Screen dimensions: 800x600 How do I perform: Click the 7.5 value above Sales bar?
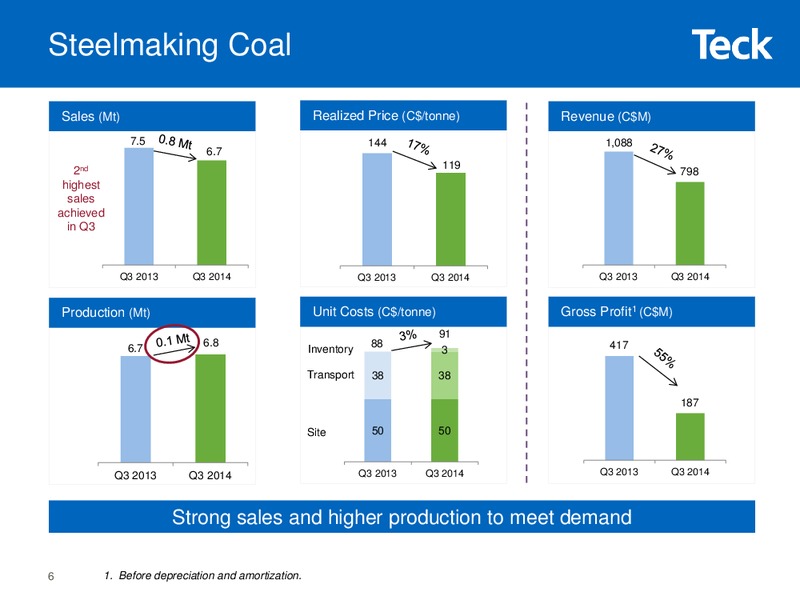click(138, 141)
